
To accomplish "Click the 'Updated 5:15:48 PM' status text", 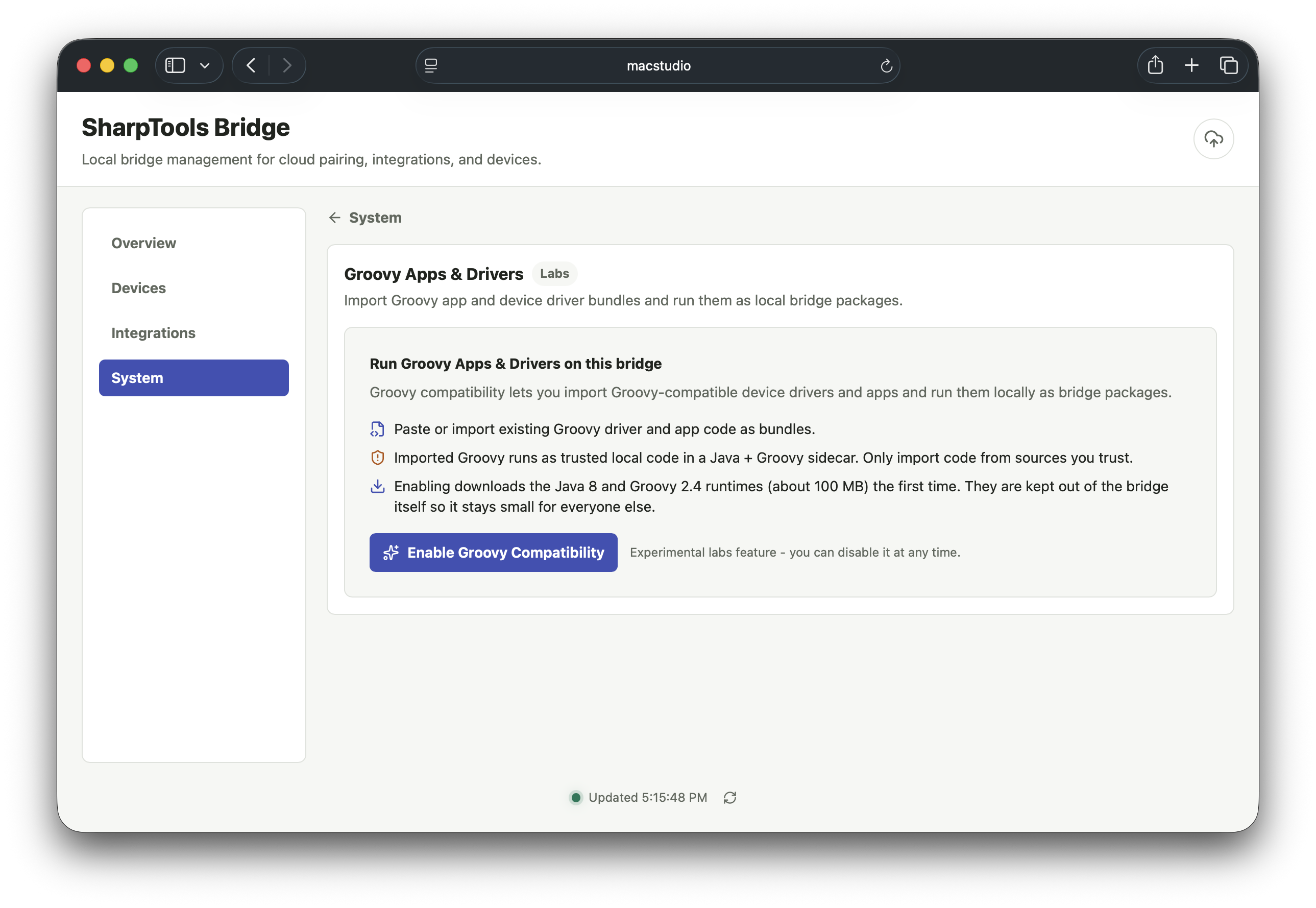I will (x=648, y=798).
